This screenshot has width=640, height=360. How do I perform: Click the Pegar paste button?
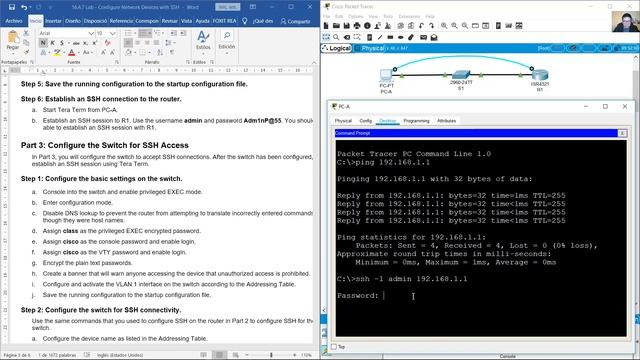[13, 42]
